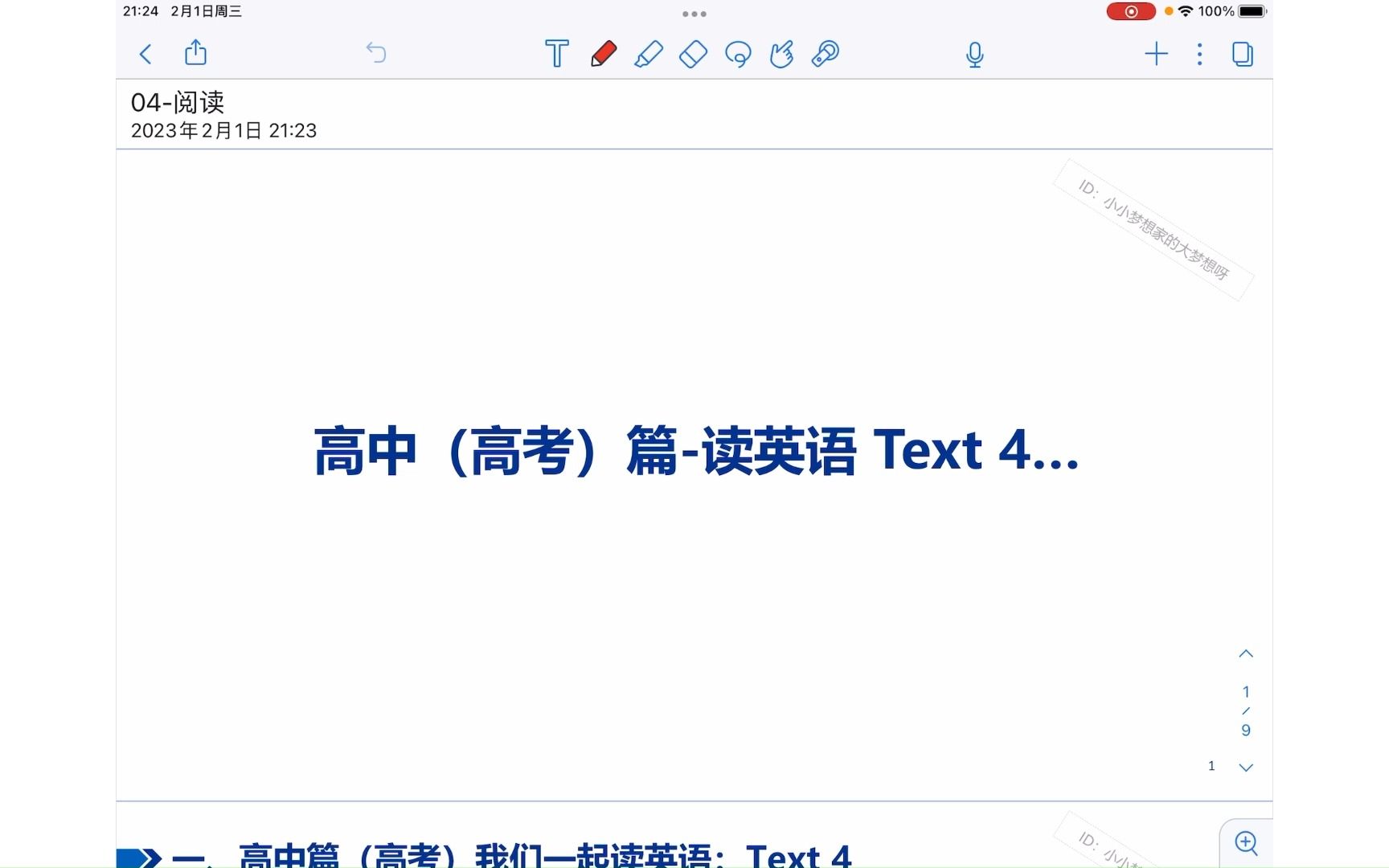The height and width of the screenshot is (868, 1389).
Task: Undo the last action
Action: coord(376,53)
